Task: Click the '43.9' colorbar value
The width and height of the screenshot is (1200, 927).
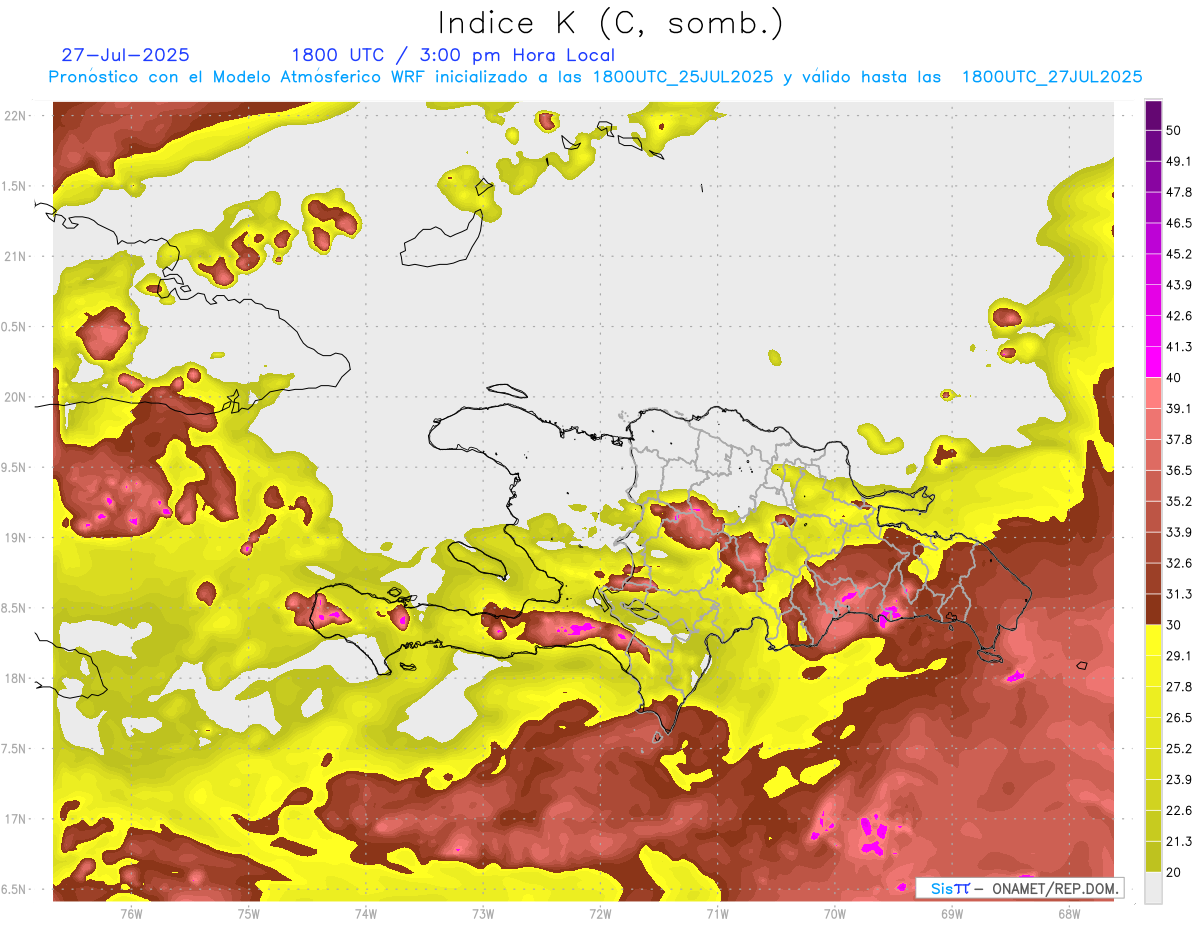Action: click(x=1179, y=285)
